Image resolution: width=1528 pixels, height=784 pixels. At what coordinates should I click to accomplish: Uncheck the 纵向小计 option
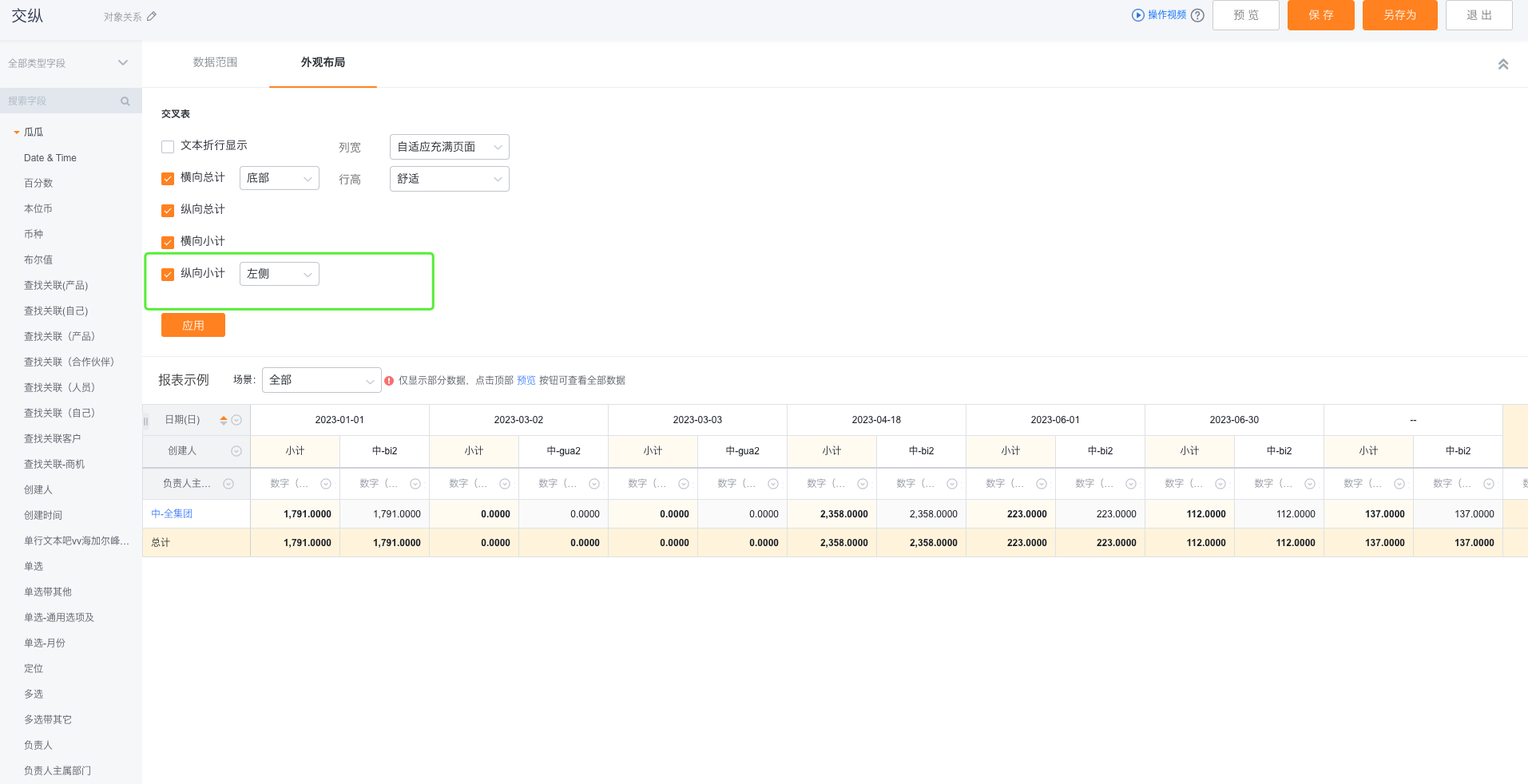pyautogui.click(x=168, y=274)
